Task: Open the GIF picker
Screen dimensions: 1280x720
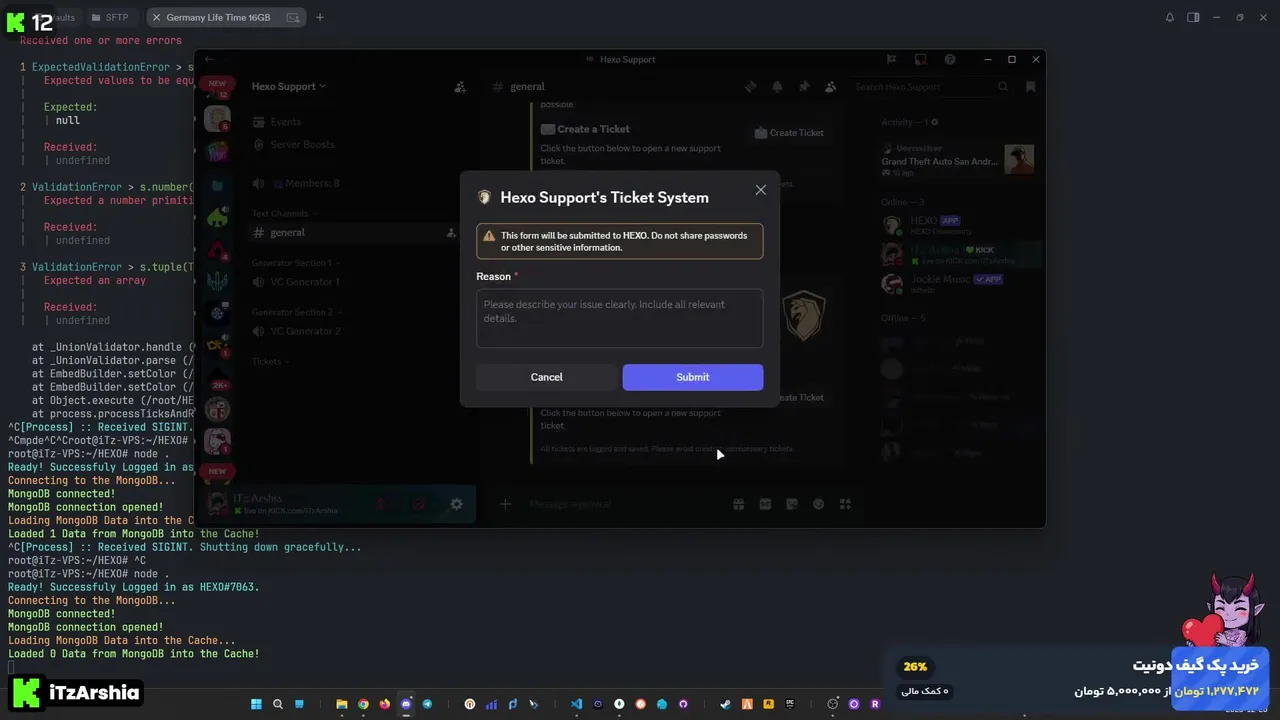Action: (765, 505)
